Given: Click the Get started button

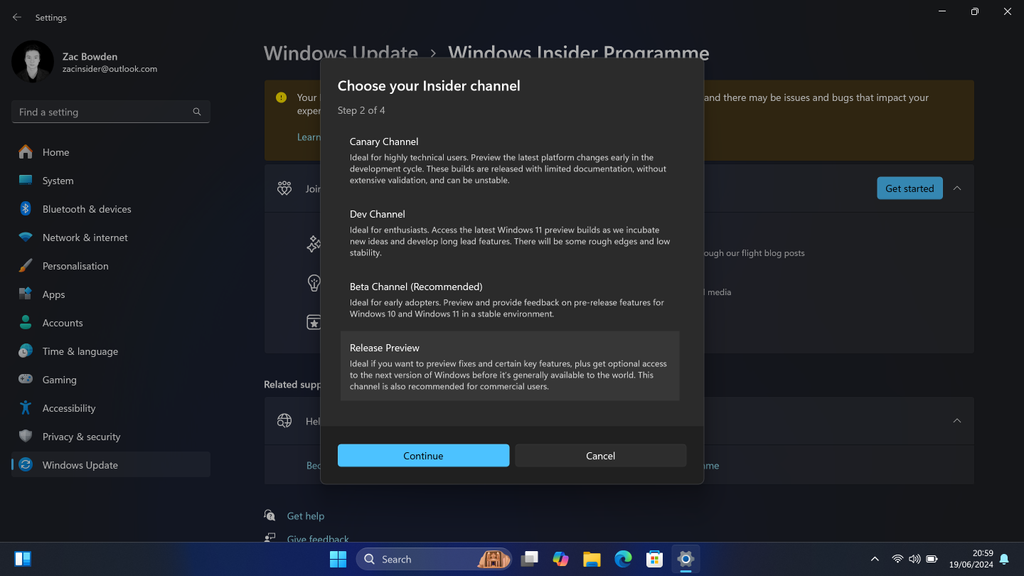Looking at the screenshot, I should [x=909, y=188].
